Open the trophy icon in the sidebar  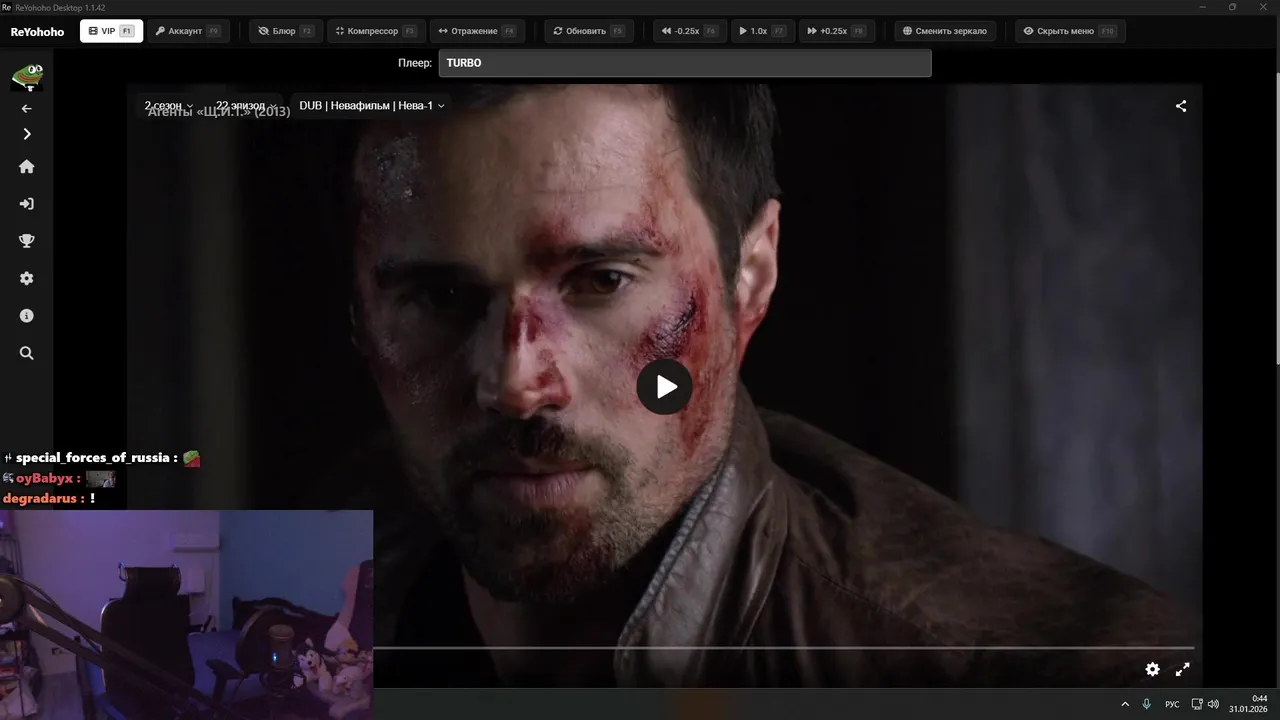point(27,241)
